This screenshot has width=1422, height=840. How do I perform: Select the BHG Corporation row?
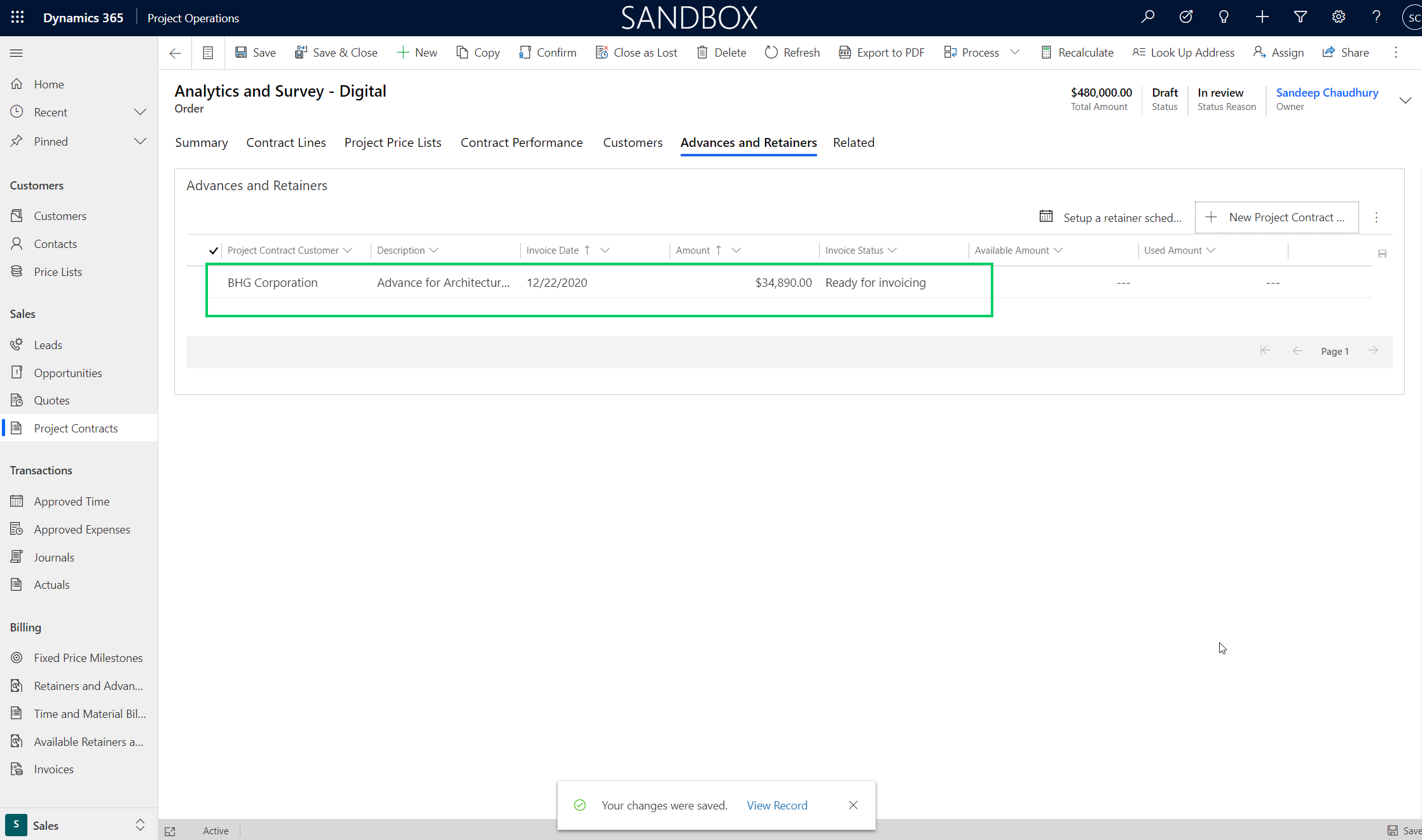[x=272, y=283]
